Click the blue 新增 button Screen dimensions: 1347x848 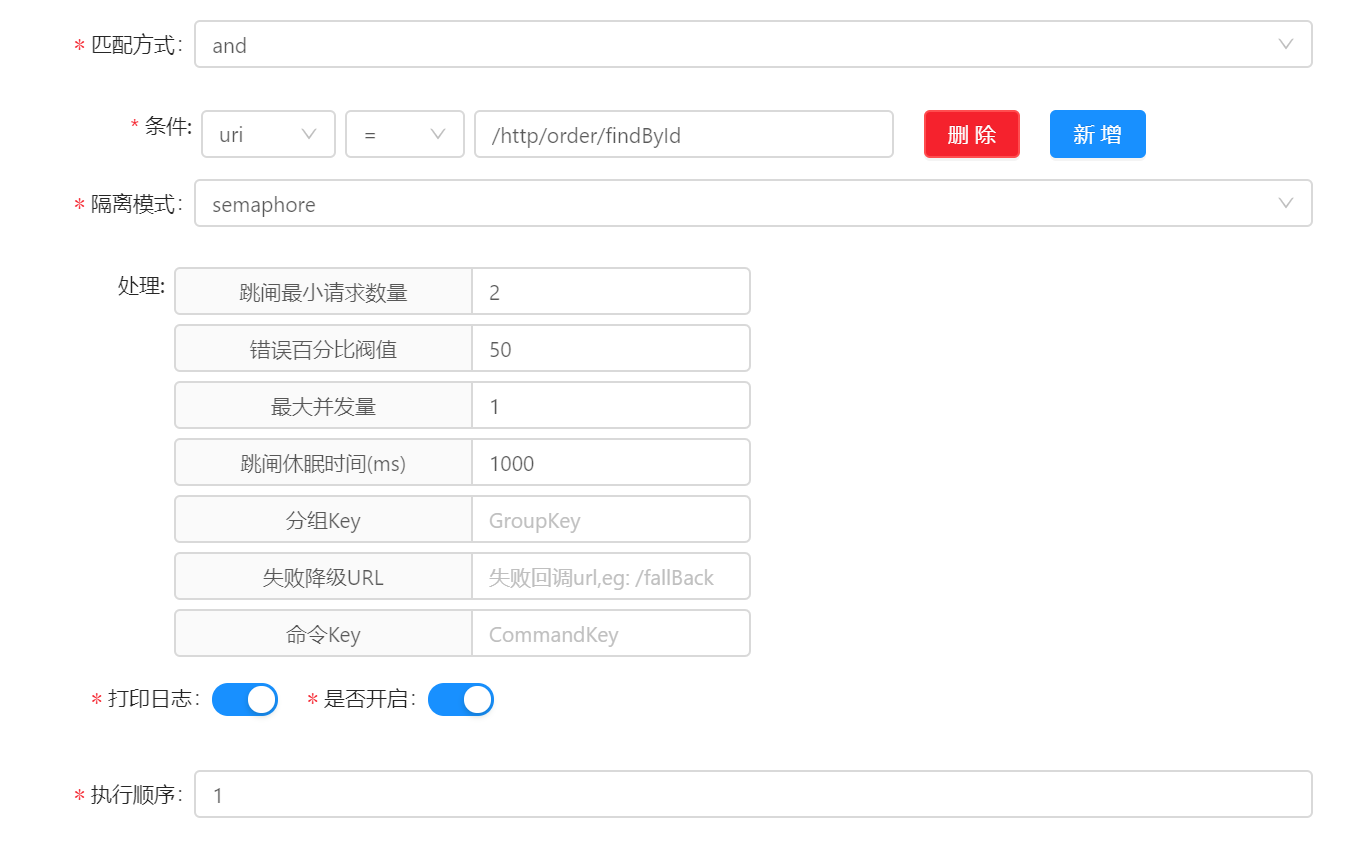click(x=1098, y=134)
